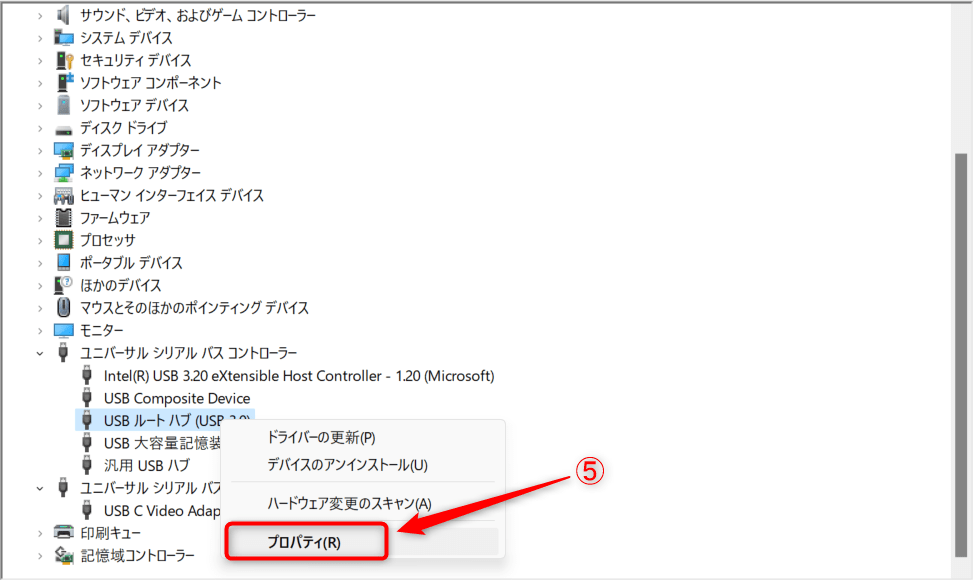974x580 pixels.
Task: Select ハードウェア変更のスキャン(A) menu option
Action: click(349, 503)
